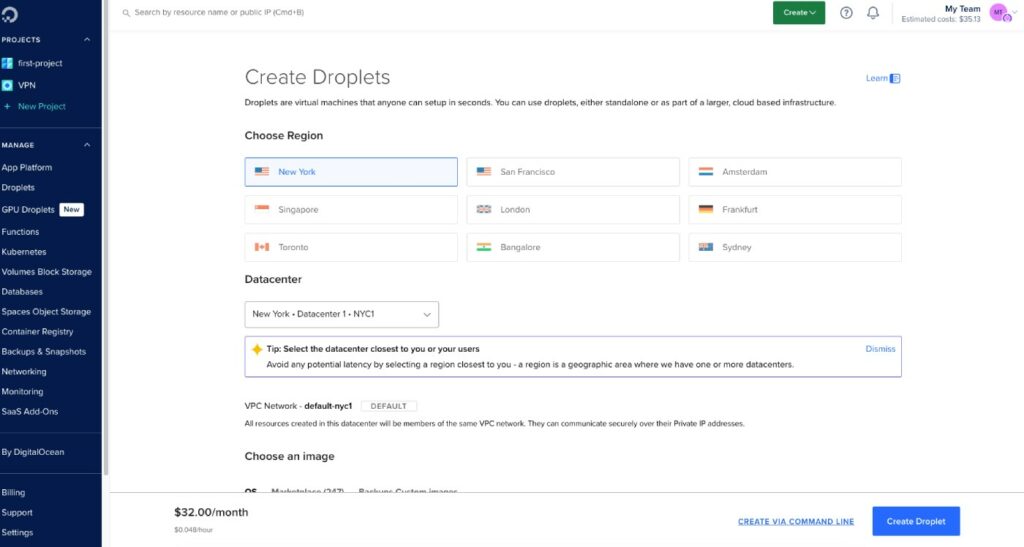Go to Droplets in sidebar
This screenshot has width=1024, height=547.
(18, 187)
